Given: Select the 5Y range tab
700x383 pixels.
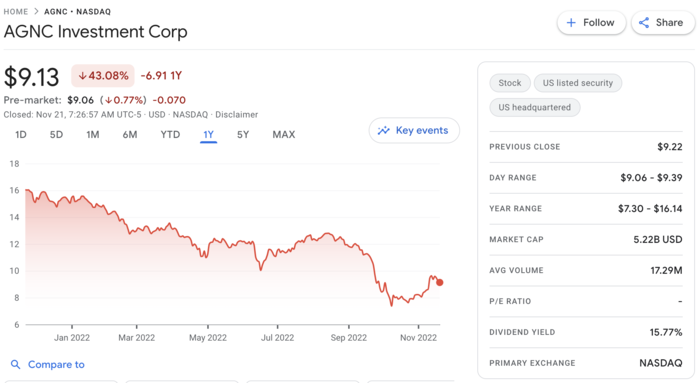Looking at the screenshot, I should 243,134.
